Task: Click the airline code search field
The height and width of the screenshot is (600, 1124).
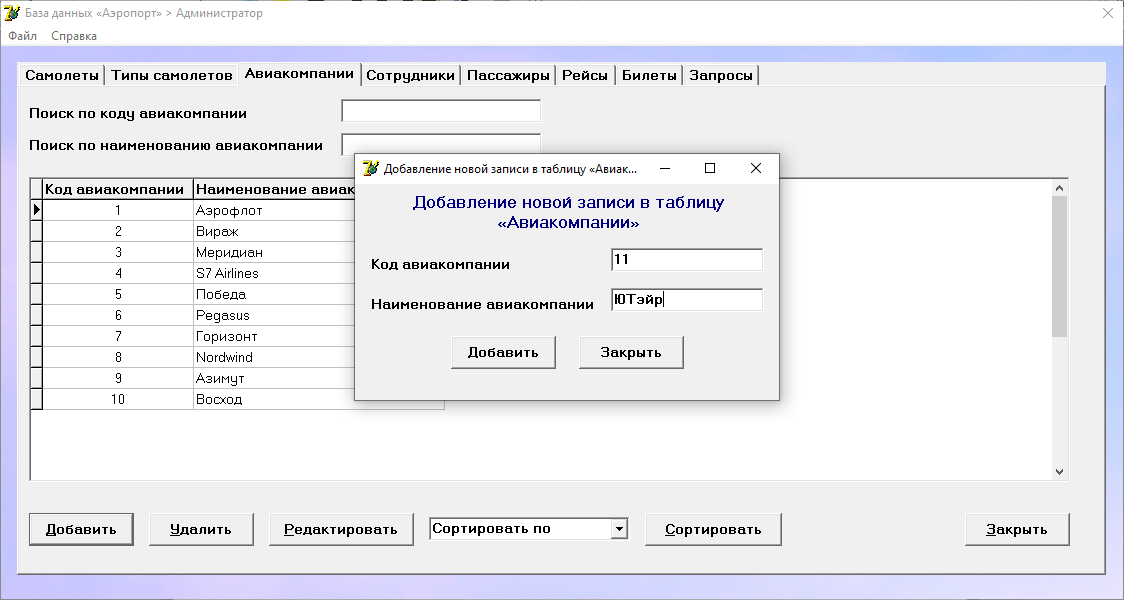Action: (x=441, y=111)
